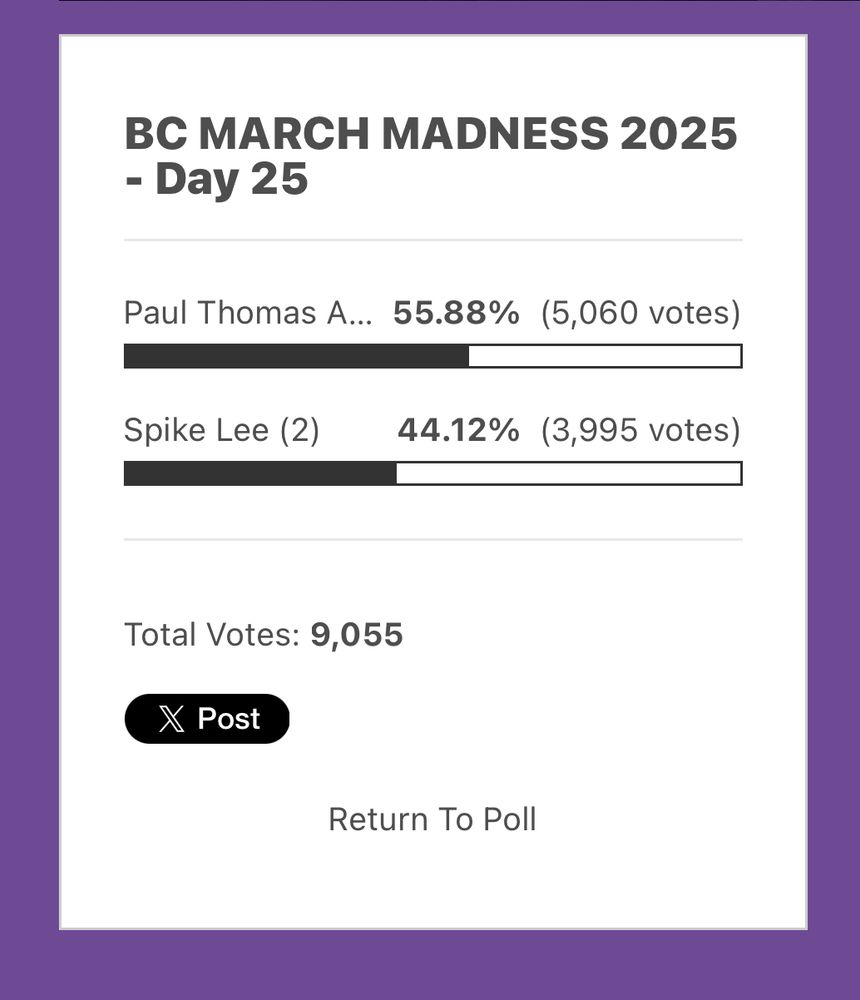
Task: Click the Total Votes 9,055 figure
Action: coord(357,635)
